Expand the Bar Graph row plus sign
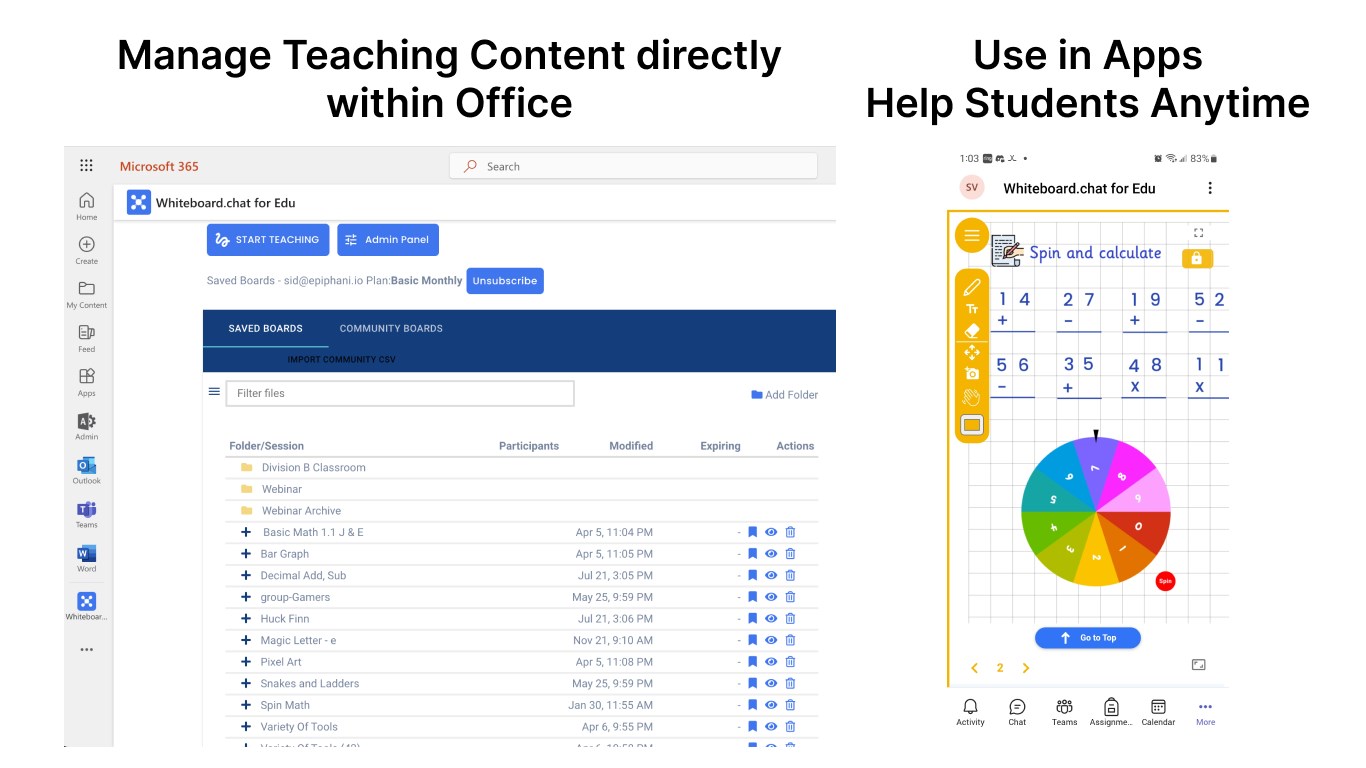Image resolution: width=1366 pixels, height=768 pixels. pyautogui.click(x=246, y=554)
